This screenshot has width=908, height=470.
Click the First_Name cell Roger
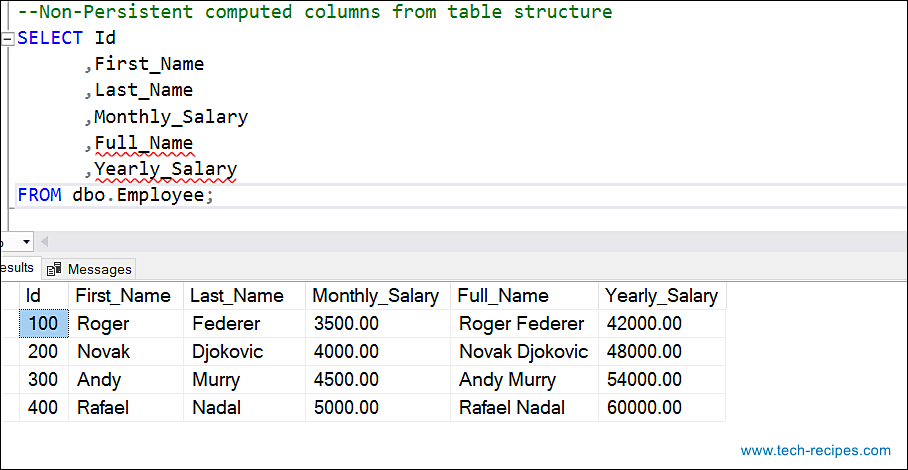click(x=126, y=324)
